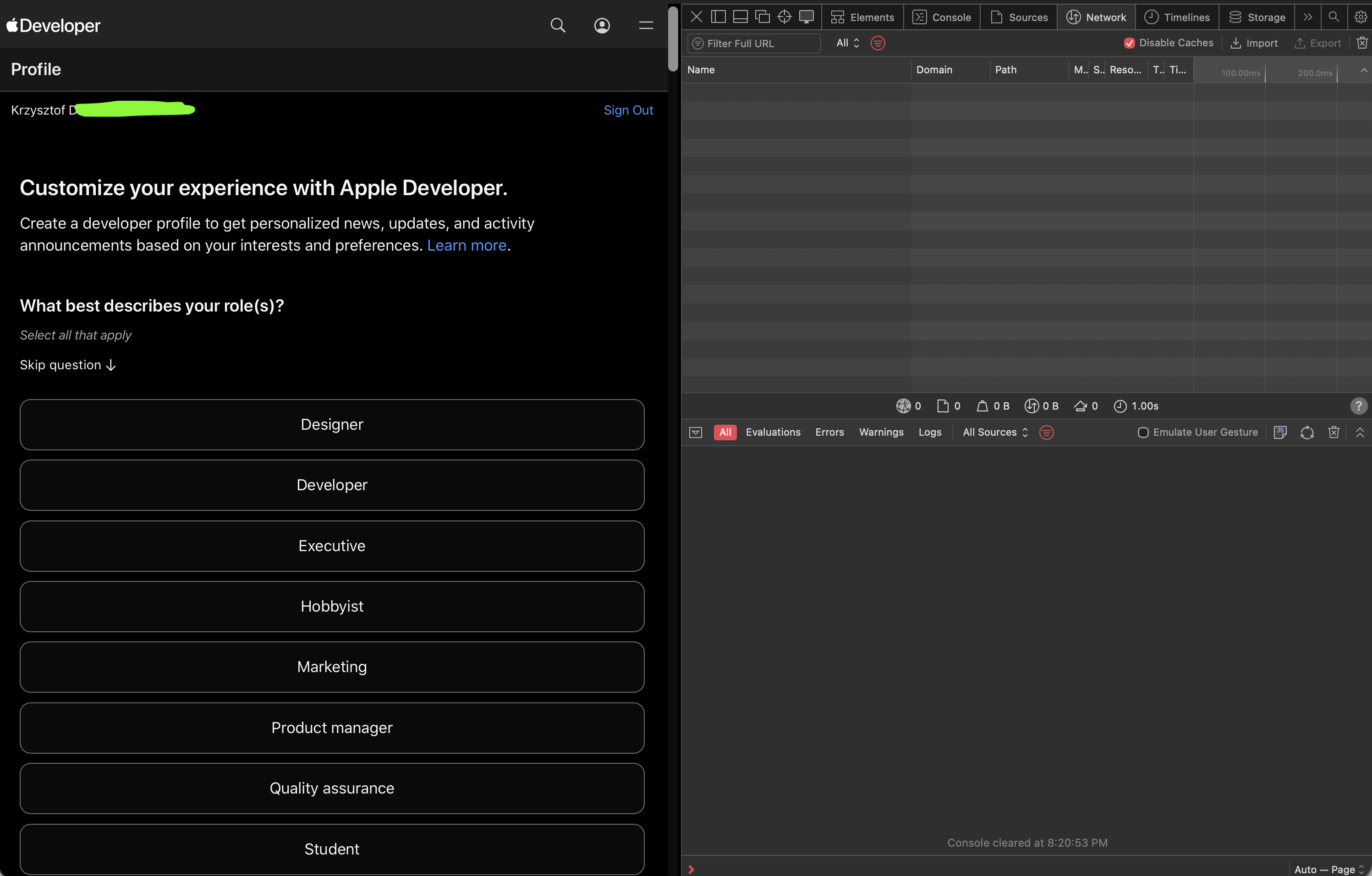The width and height of the screenshot is (1372, 876).
Task: Uncheck the Disable Caches checkbox
Action: [x=1129, y=43]
